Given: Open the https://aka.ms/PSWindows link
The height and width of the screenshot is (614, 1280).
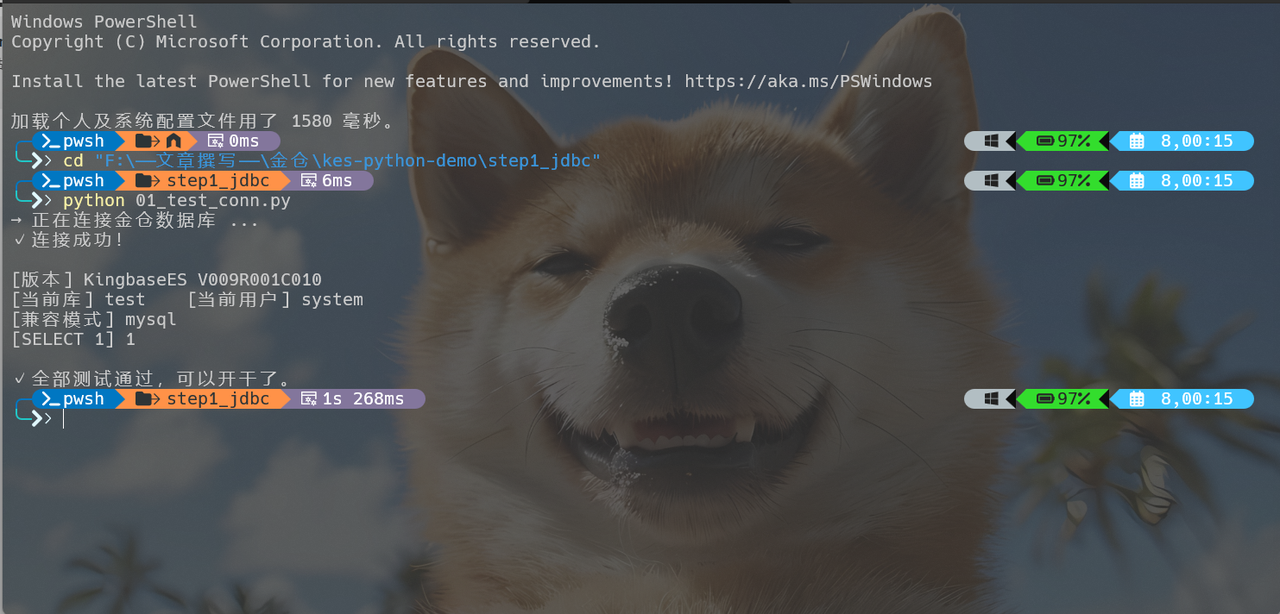Looking at the screenshot, I should pos(810,81).
